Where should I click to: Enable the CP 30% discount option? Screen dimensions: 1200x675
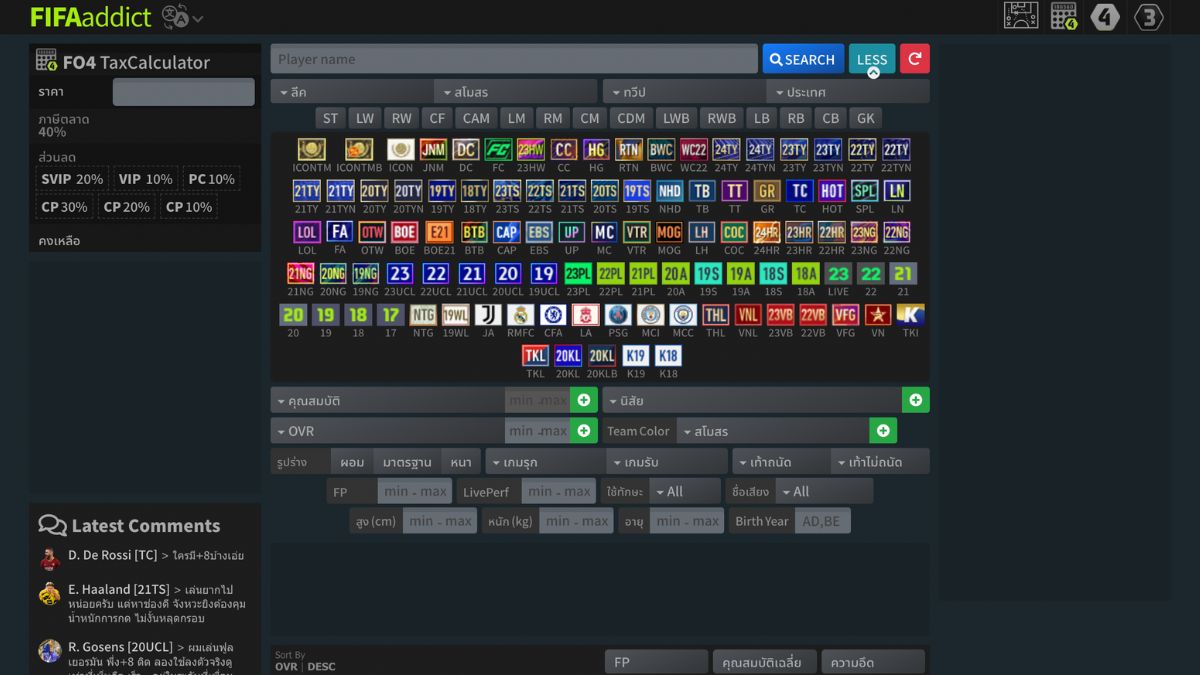tap(64, 207)
